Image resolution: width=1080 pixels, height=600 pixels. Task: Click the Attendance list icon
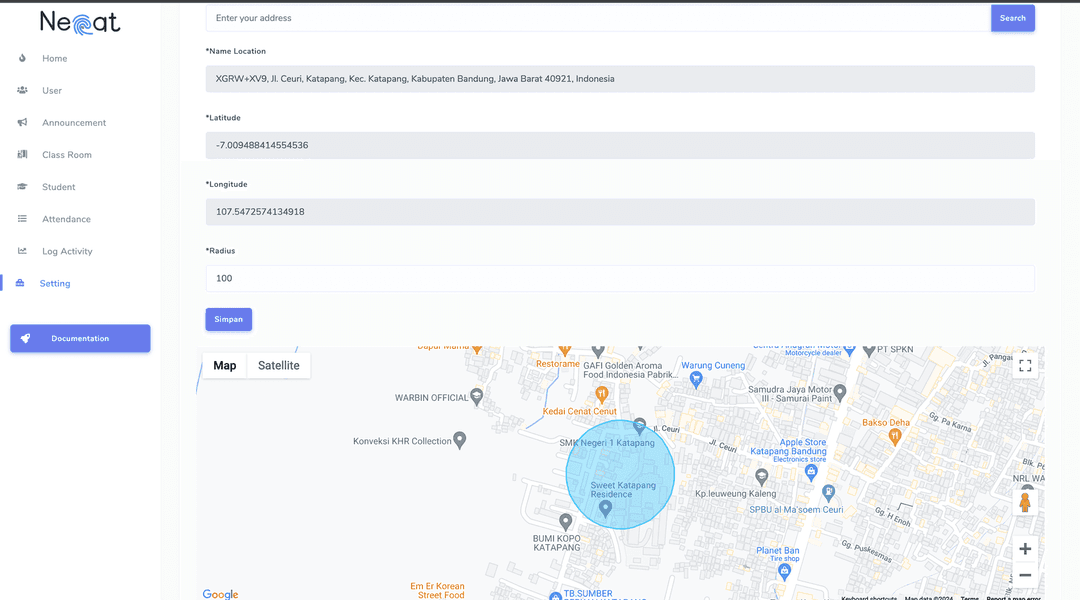pos(22,219)
